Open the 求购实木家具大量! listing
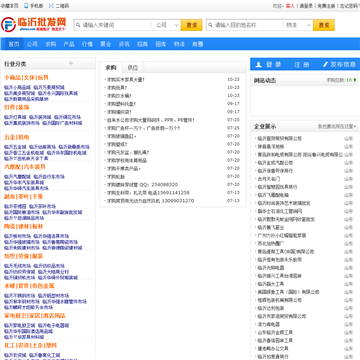The height and width of the screenshot is (360, 360). click(125, 79)
